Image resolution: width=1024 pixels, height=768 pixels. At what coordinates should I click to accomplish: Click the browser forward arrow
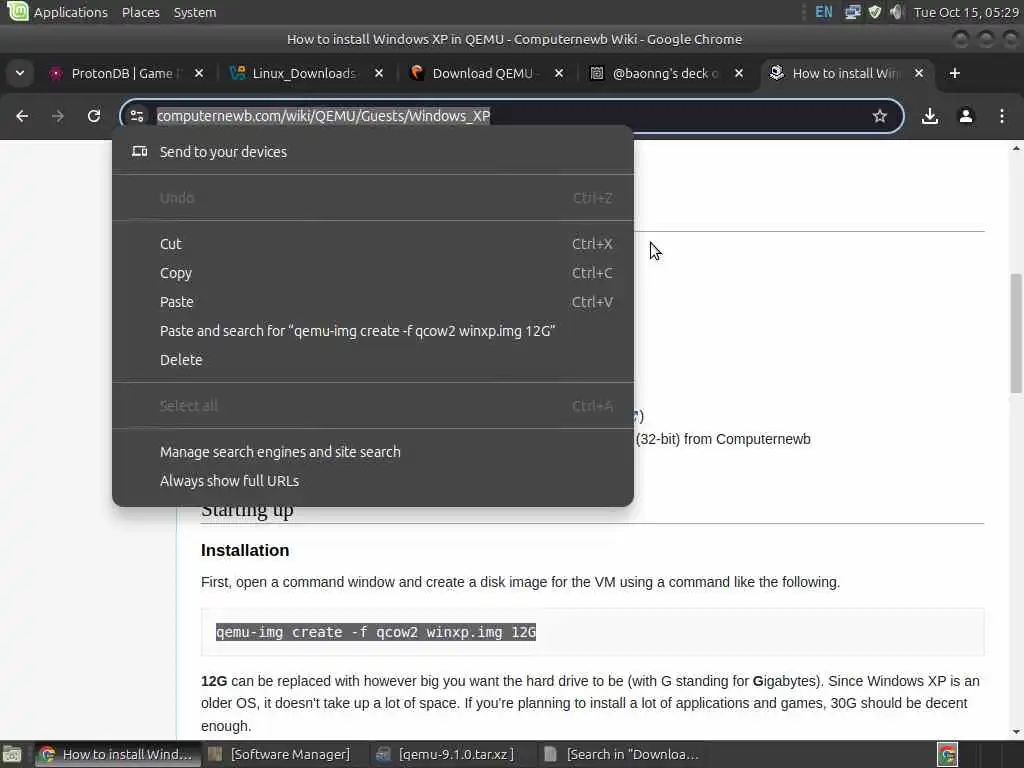(58, 116)
